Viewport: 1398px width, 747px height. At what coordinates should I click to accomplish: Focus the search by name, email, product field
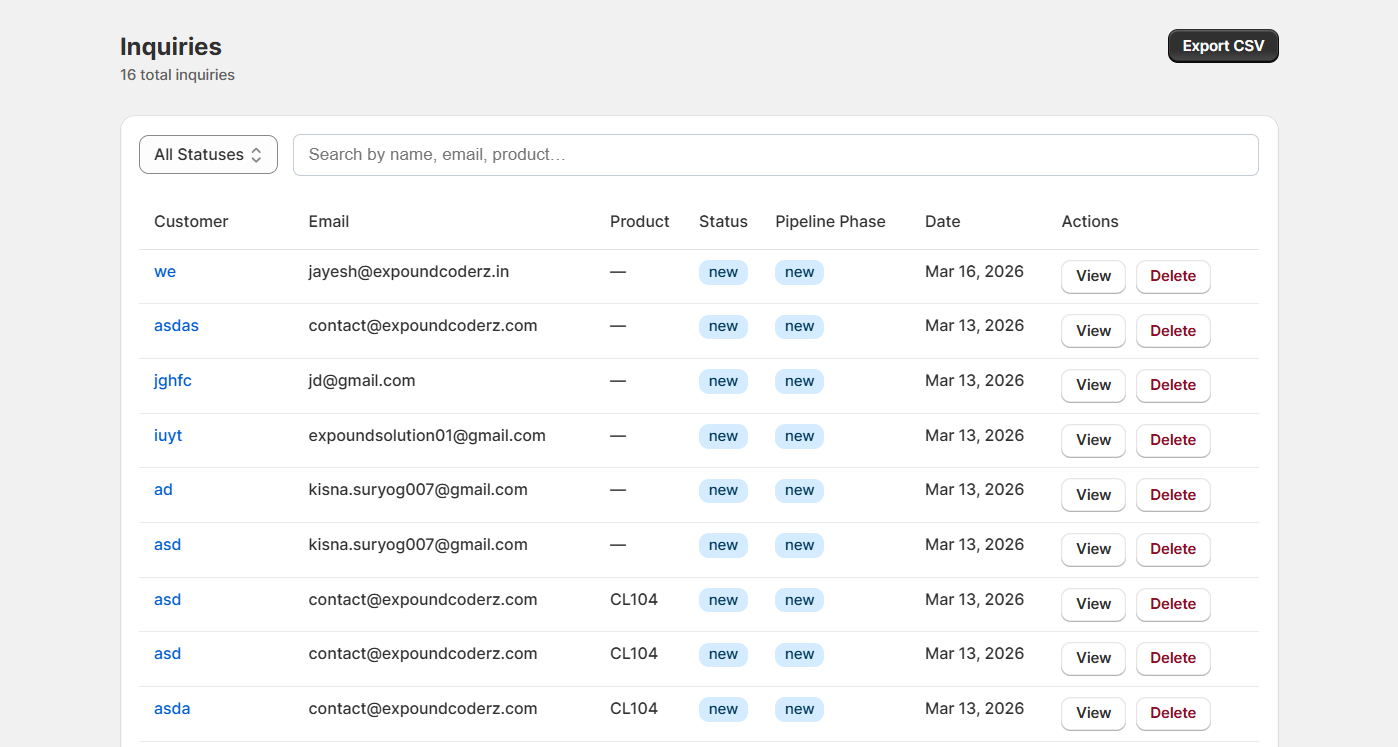[775, 155]
